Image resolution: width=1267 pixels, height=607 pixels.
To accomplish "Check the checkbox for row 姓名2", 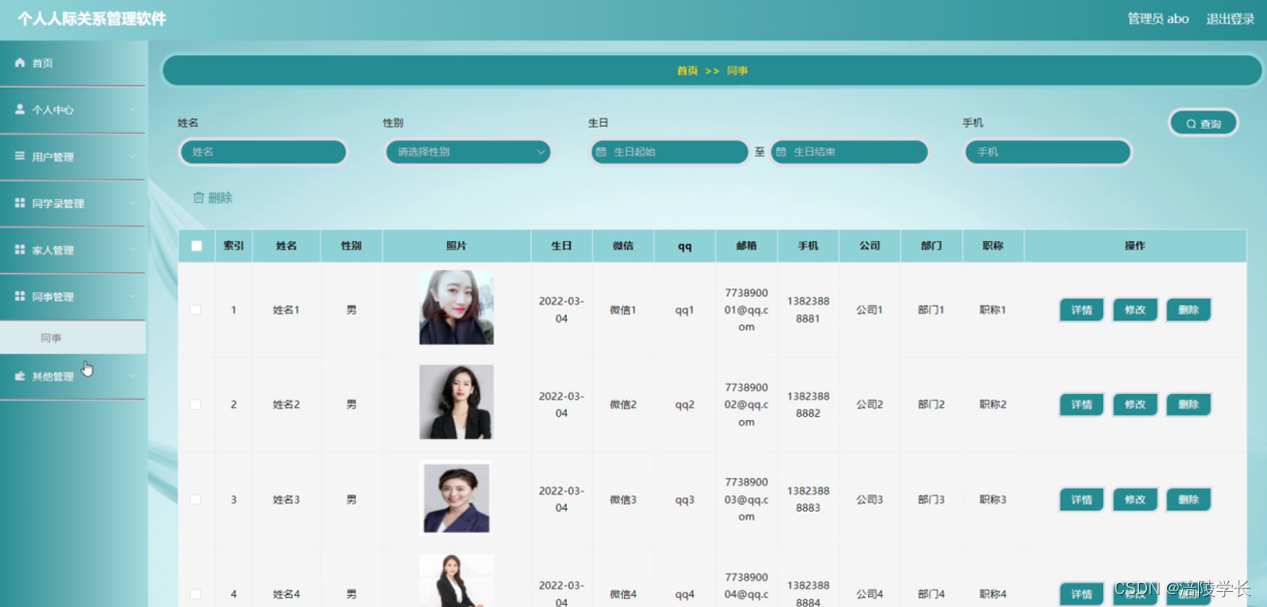I will click(x=196, y=405).
